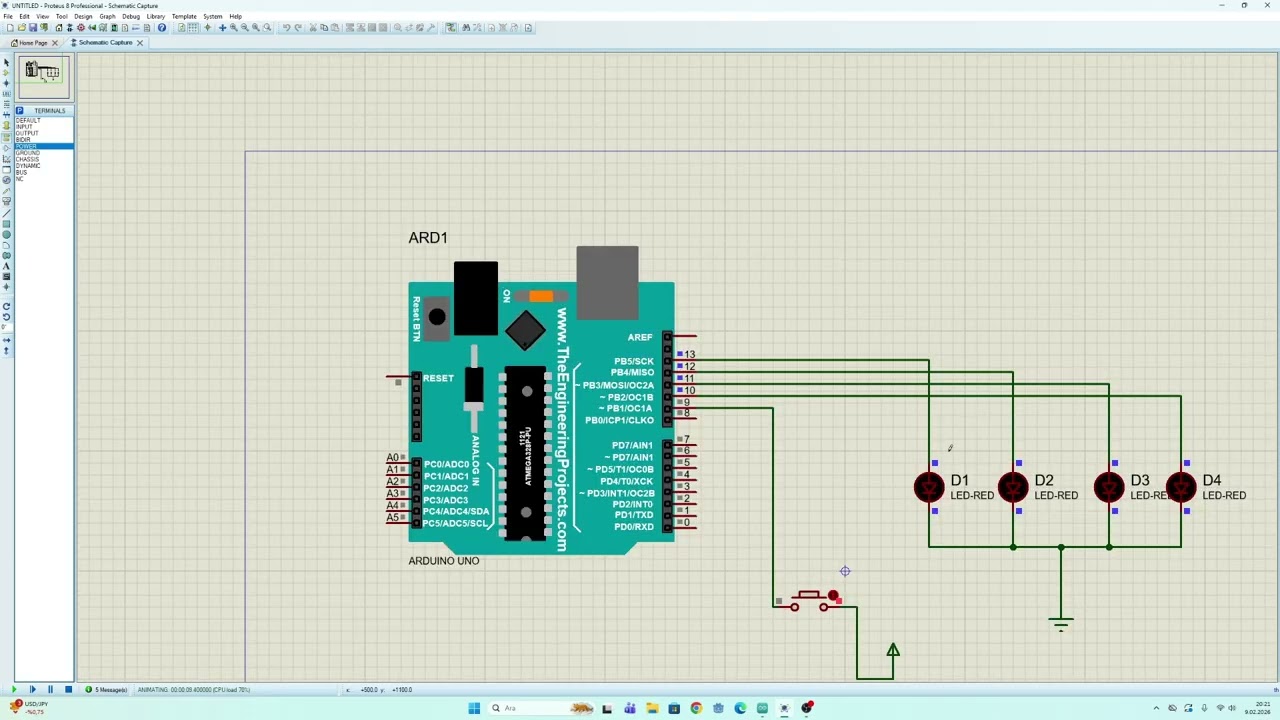Select the Wire Label tool
This screenshot has width=1280, height=720.
coord(6,94)
